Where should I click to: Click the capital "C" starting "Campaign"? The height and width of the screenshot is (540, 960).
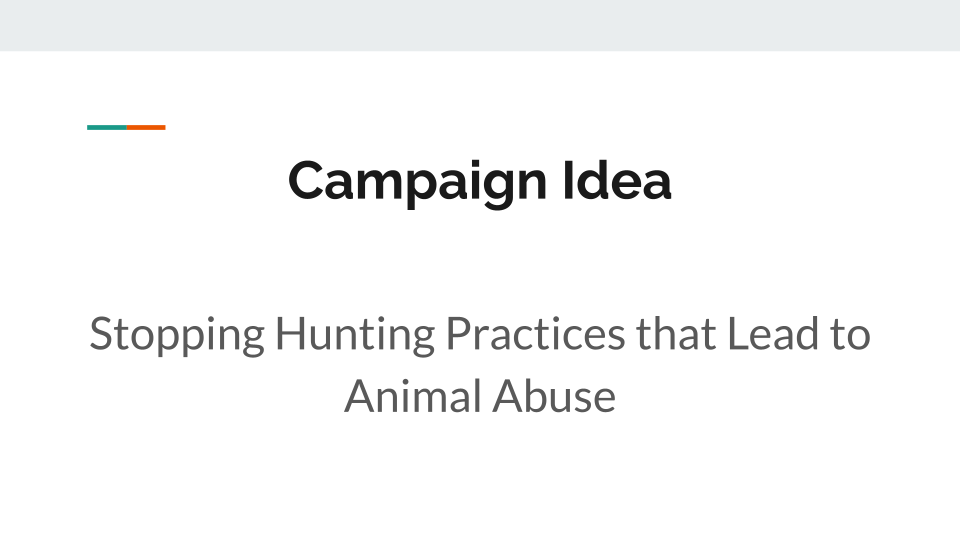308,180
